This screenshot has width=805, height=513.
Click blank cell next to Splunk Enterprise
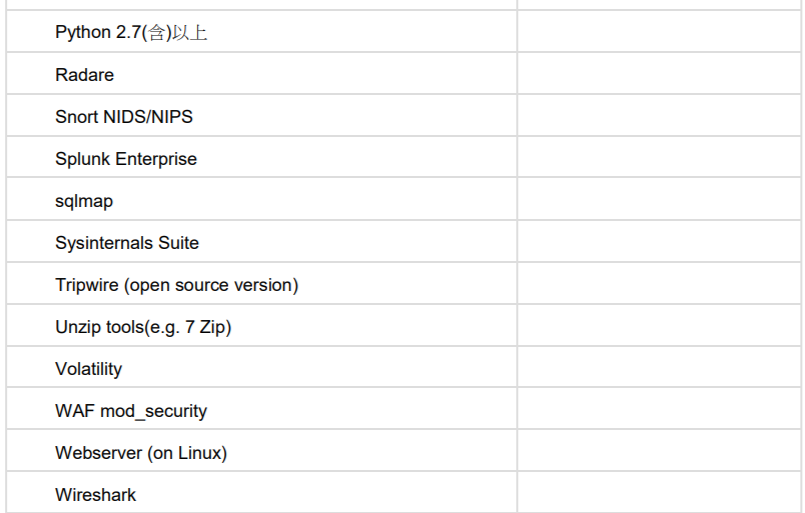[659, 157]
